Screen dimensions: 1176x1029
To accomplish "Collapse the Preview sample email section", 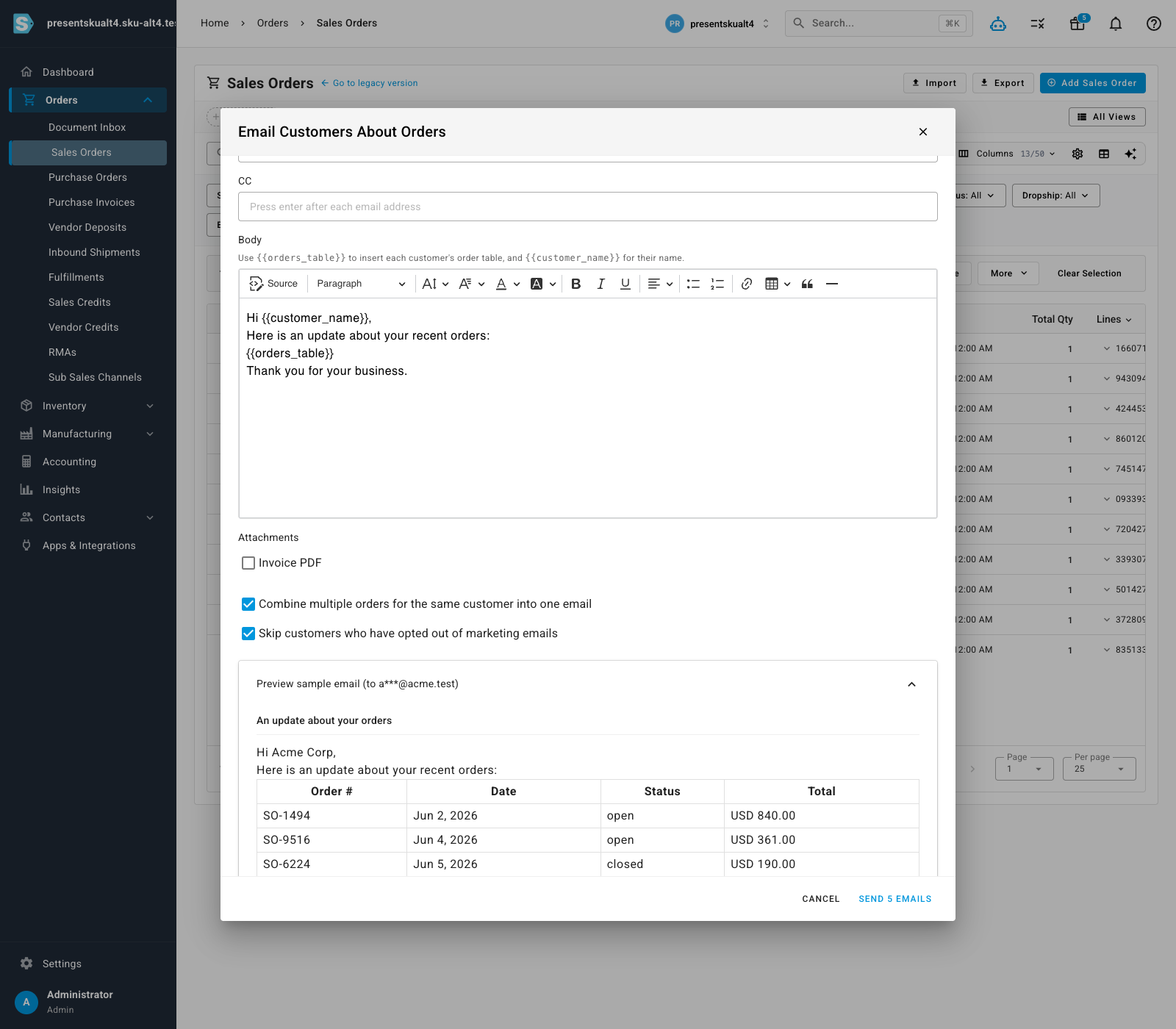I will [911, 684].
